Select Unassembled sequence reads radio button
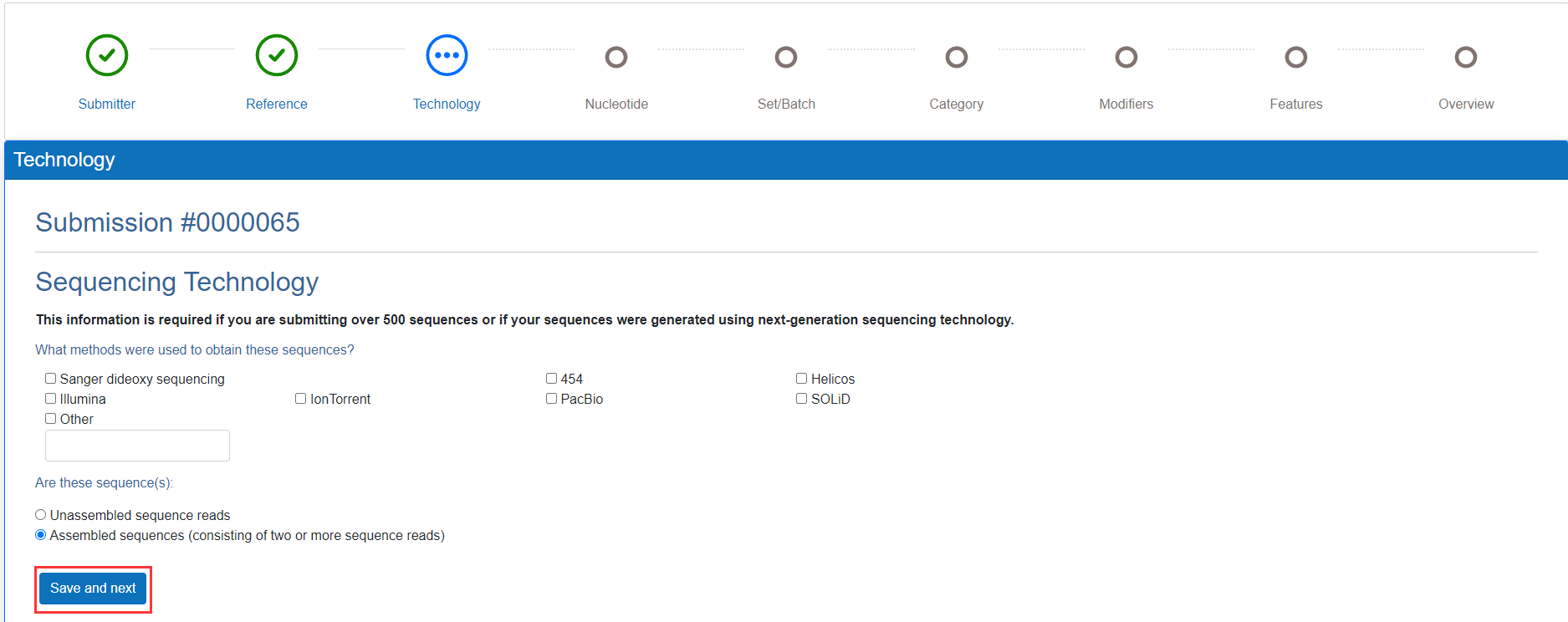Image resolution: width=1568 pixels, height=622 pixels. coord(41,515)
